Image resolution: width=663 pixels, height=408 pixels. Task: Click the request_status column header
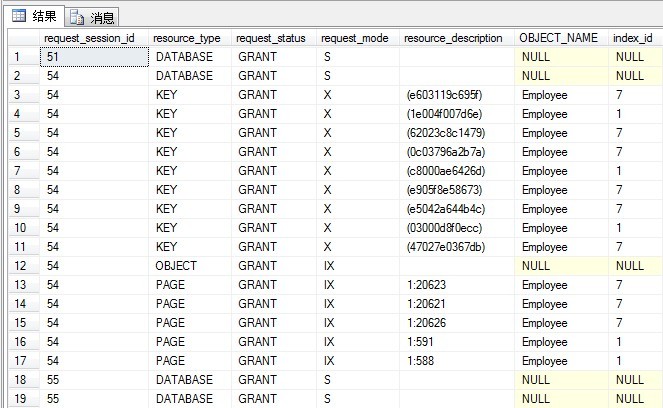(x=270, y=38)
